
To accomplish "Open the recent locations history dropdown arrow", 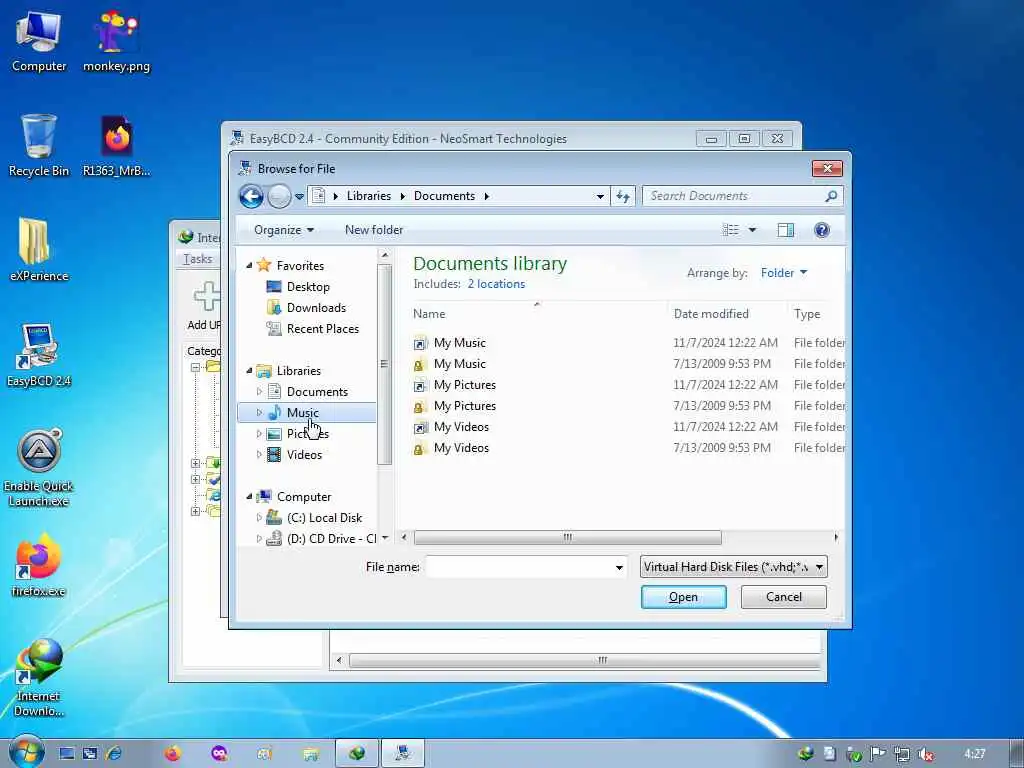I will 299,197.
